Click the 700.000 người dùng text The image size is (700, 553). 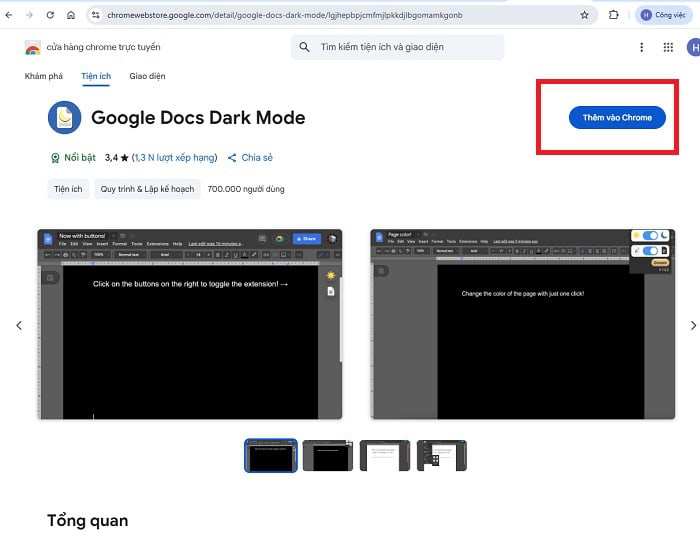click(x=246, y=189)
